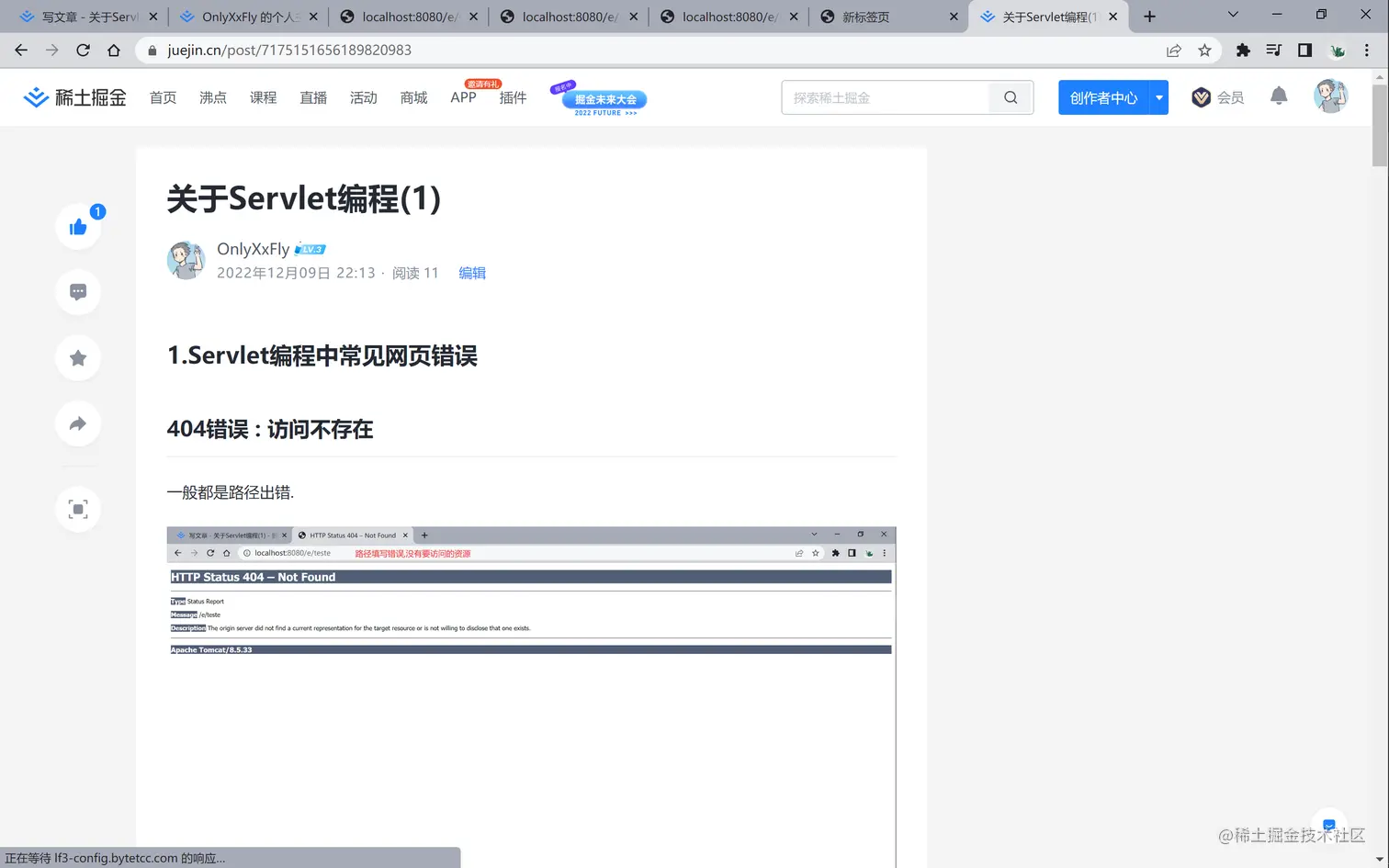Viewport: 1389px width, 868px height.
Task: Select the 活动 nav item
Action: point(364,97)
